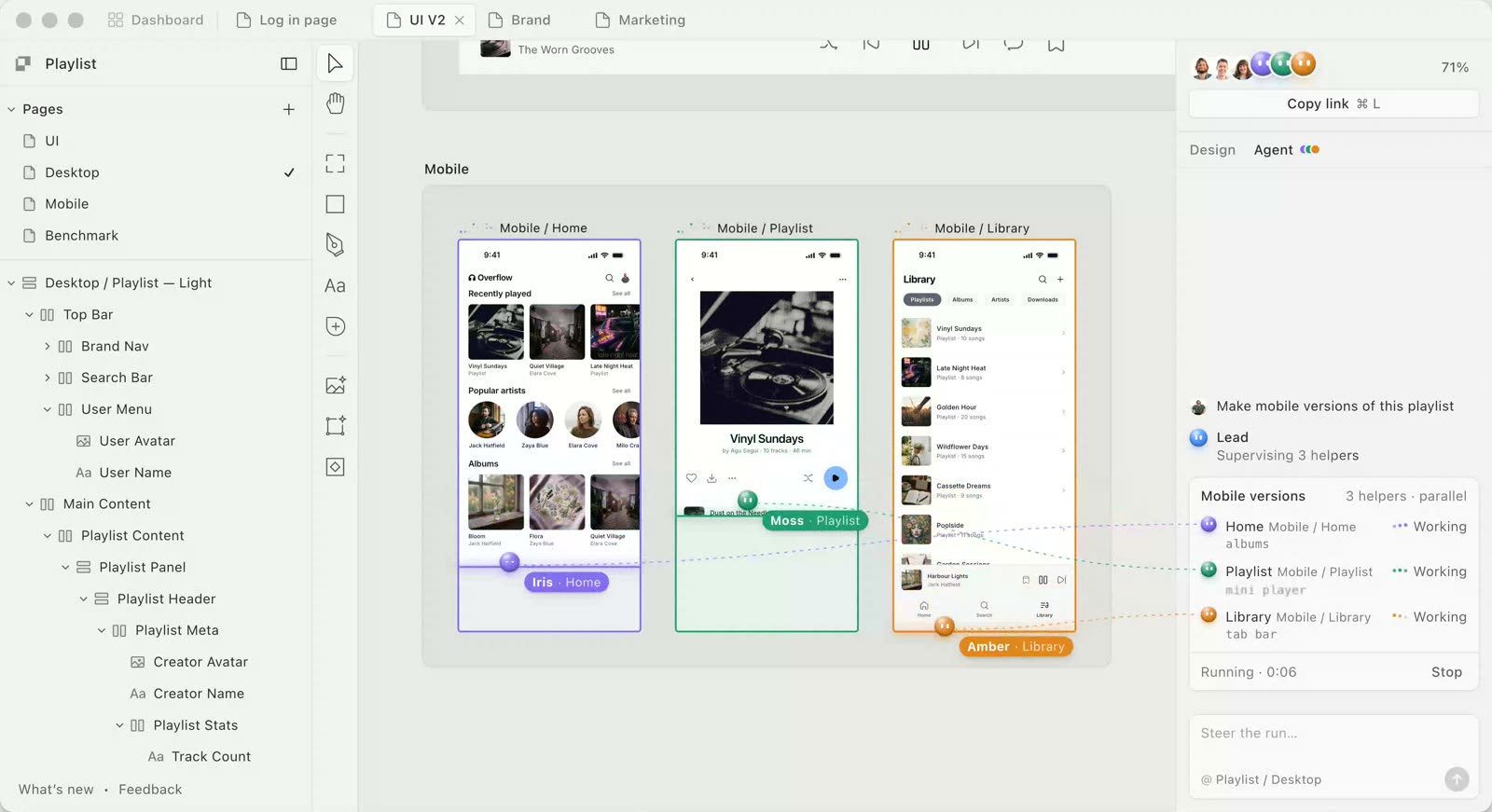Screen dimensions: 1492x812
Task: Stop the running agent
Action: [x=1446, y=672]
